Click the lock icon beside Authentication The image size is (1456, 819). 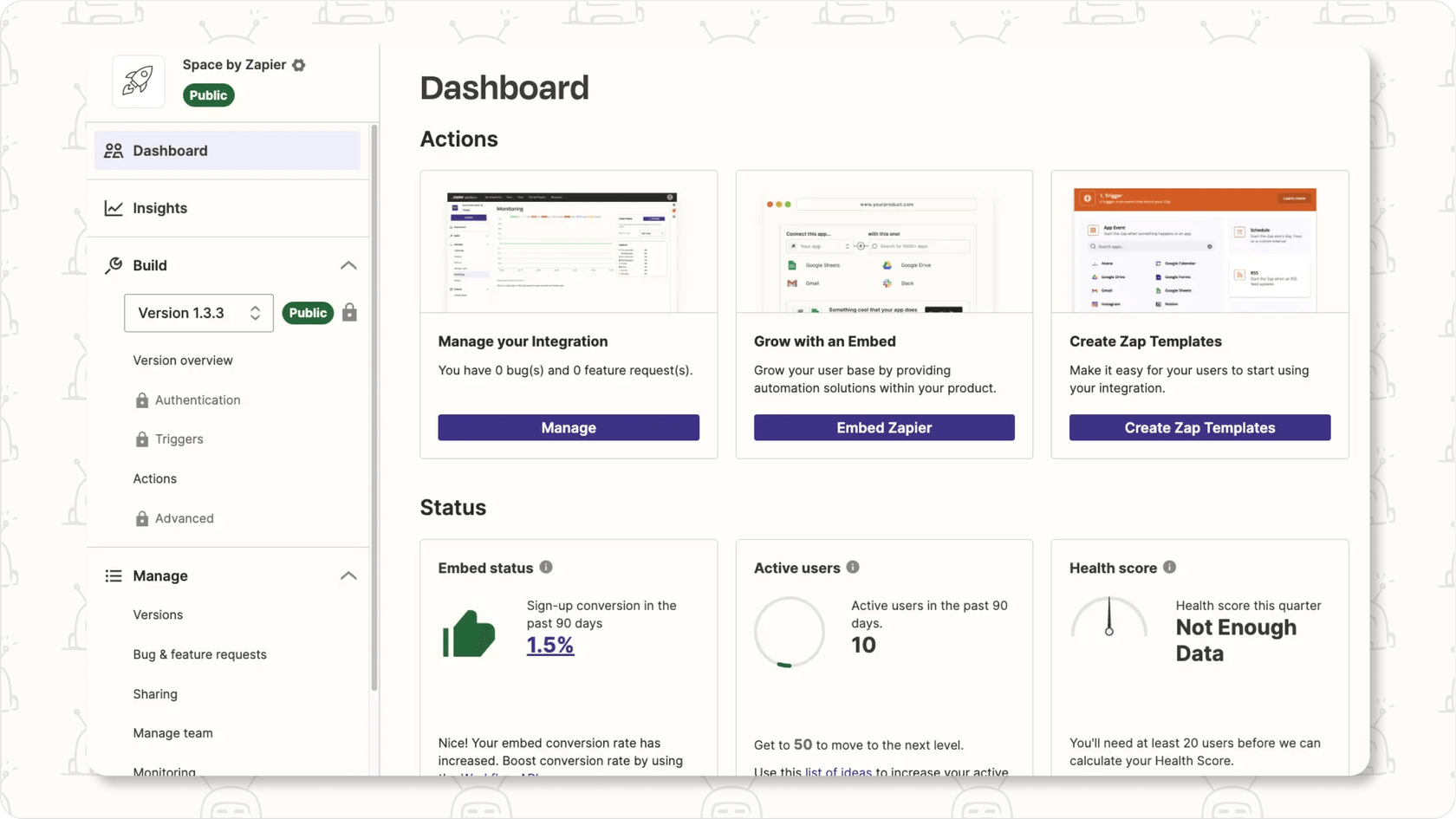coord(141,400)
